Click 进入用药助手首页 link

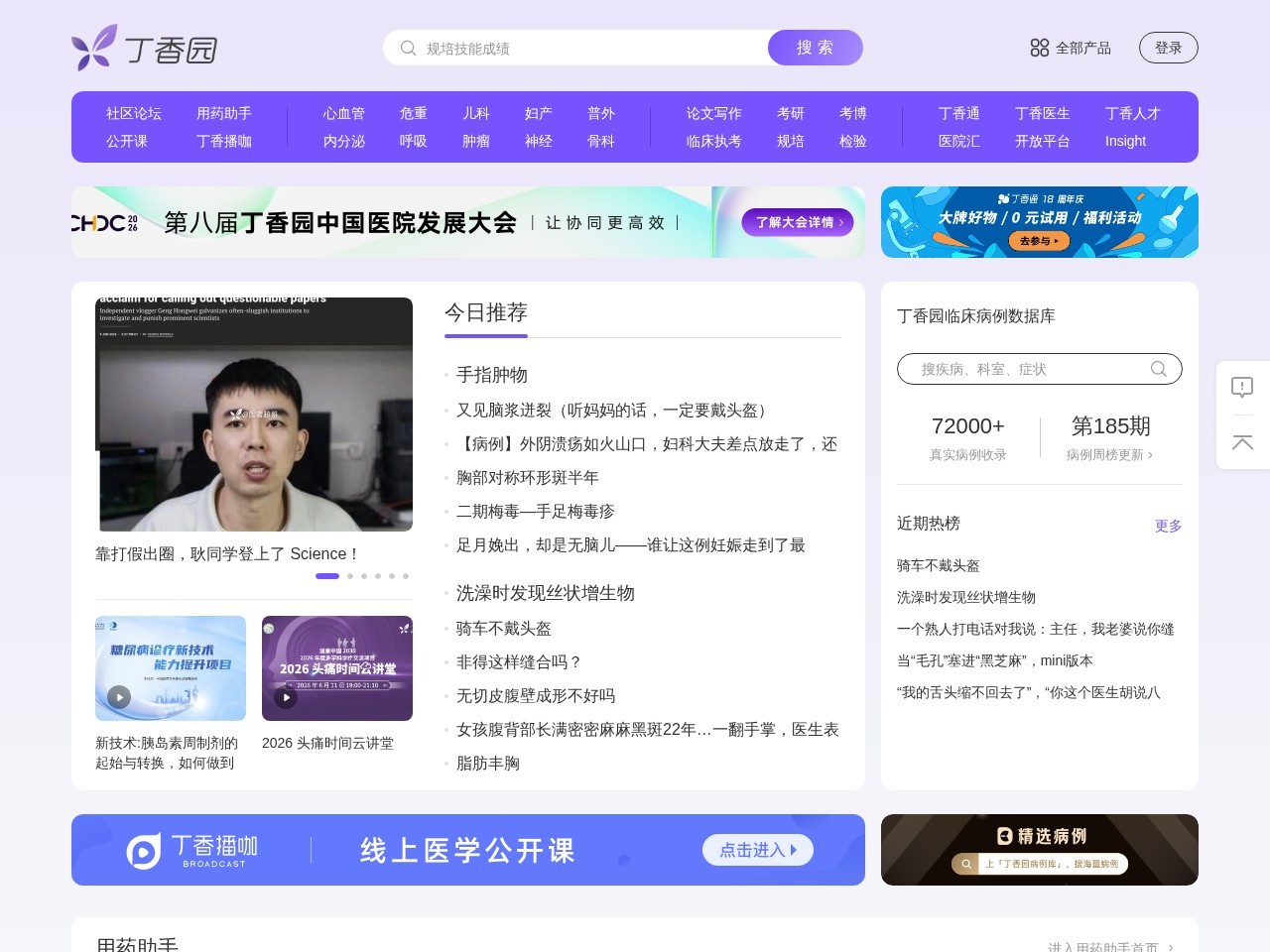tap(1110, 948)
